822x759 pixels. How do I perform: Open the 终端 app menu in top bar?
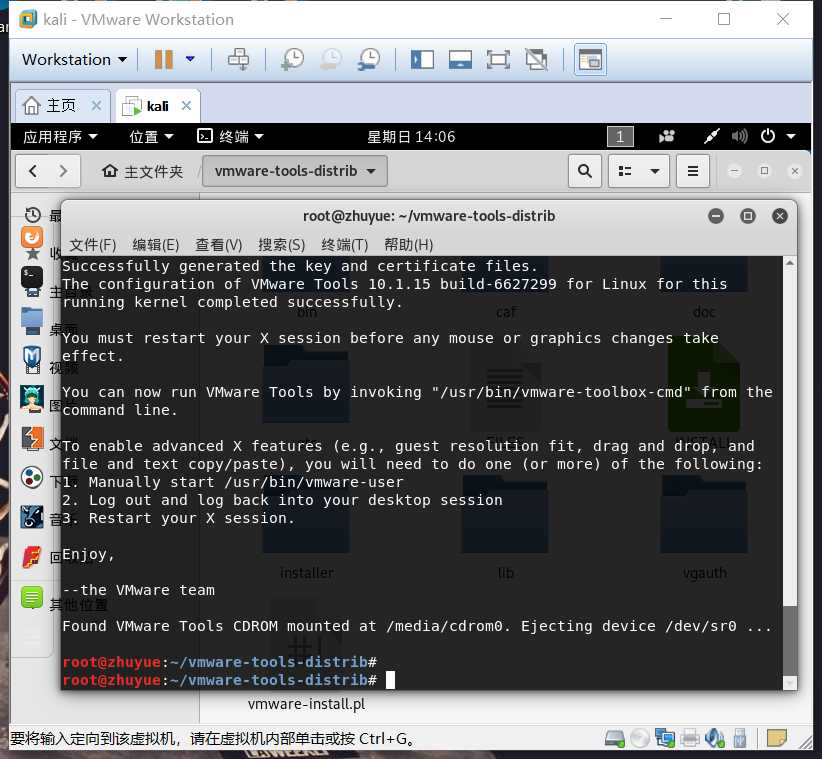pos(230,137)
